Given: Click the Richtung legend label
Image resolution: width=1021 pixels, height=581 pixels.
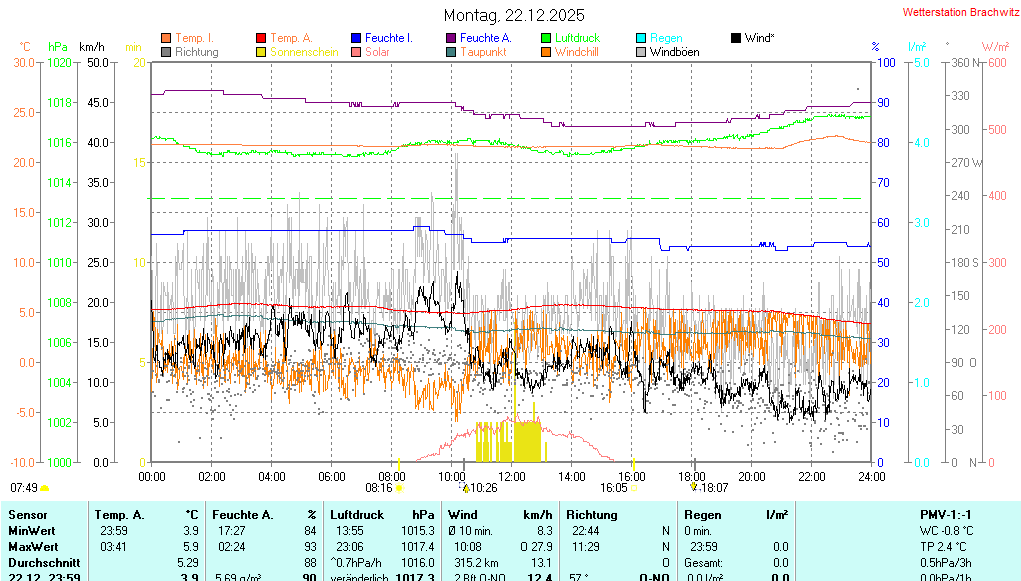Looking at the screenshot, I should pos(196,52).
